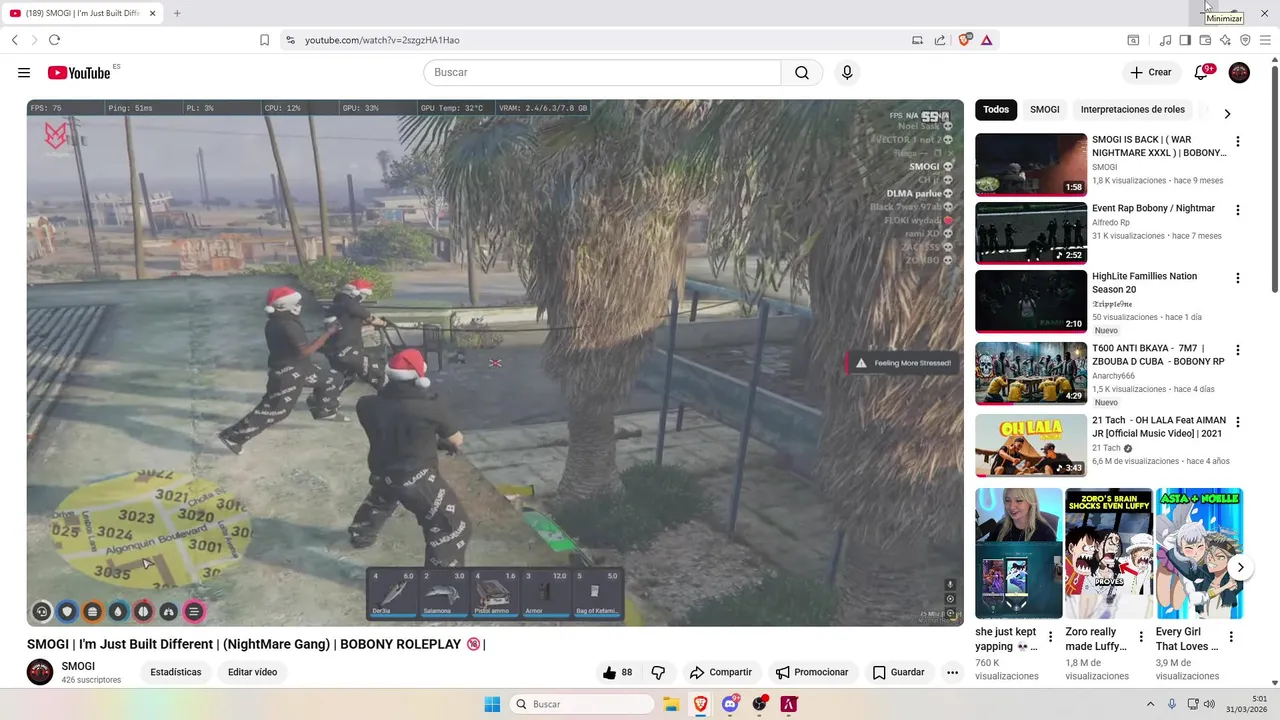
Task: Open 21 Tach OH LALA video thumbnail
Action: (x=1031, y=446)
